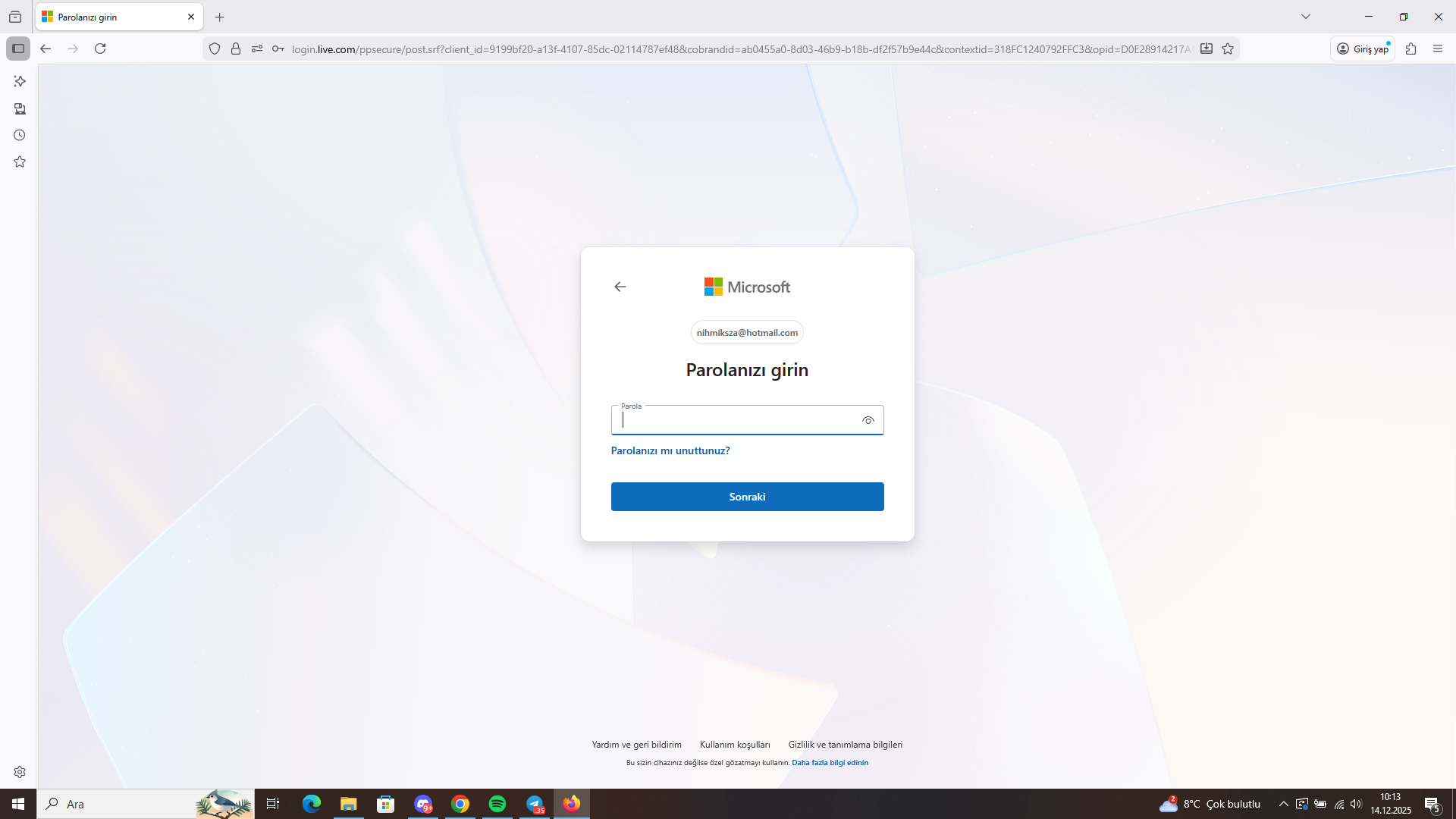Image resolution: width=1456 pixels, height=819 pixels.
Task: Open synced tabs sidebar icon
Action: coord(20,108)
